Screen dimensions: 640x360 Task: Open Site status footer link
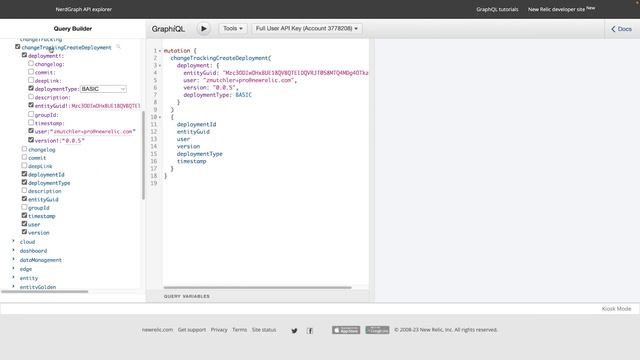[x=264, y=330]
